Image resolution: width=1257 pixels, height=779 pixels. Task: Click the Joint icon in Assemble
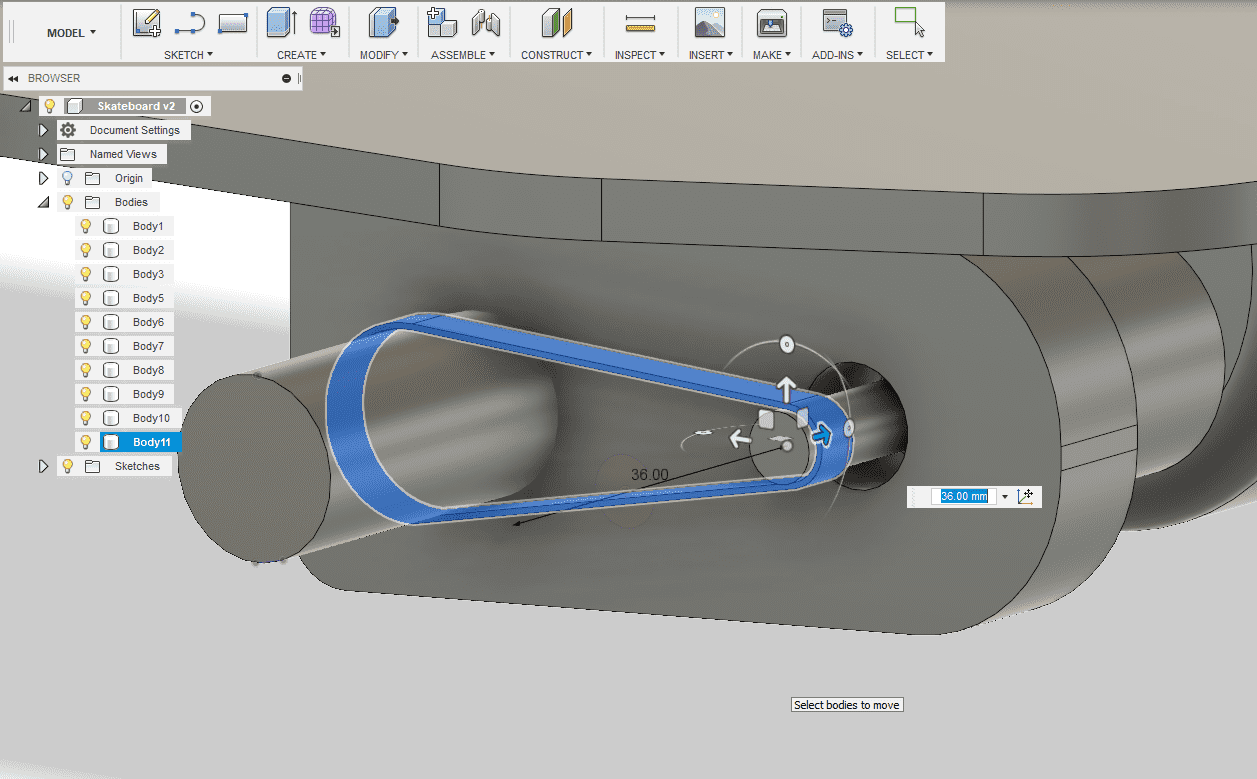pos(486,23)
